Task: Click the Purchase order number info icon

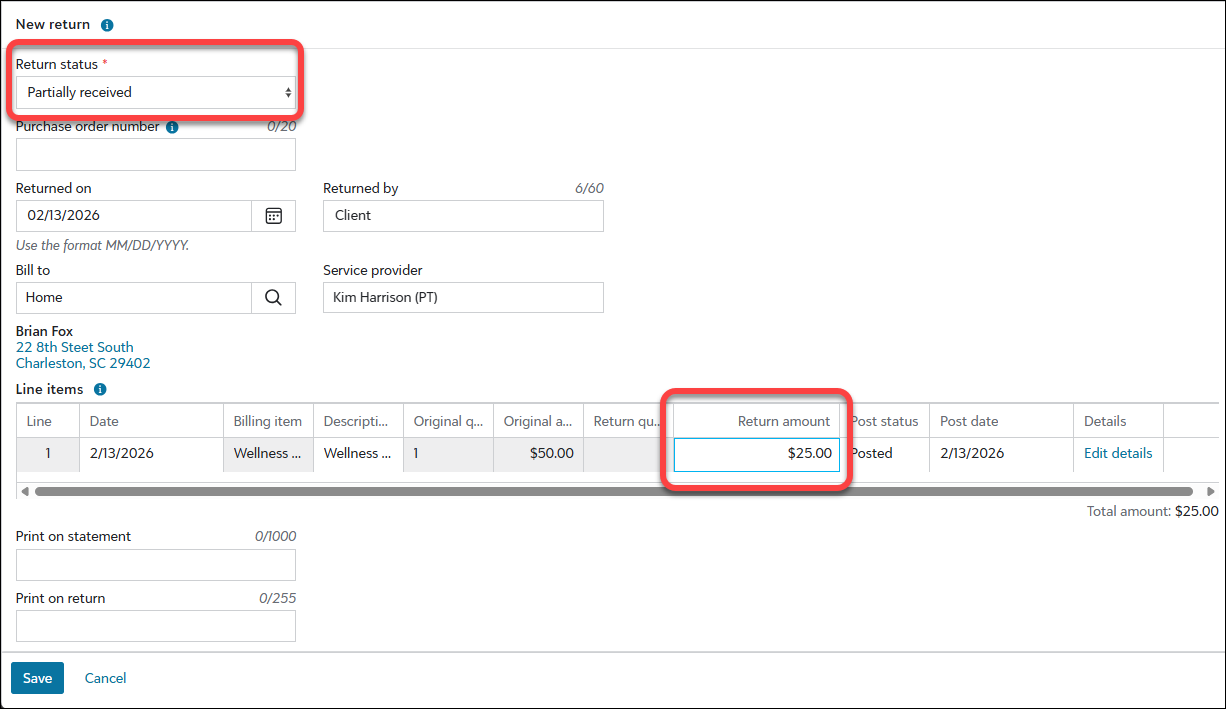Action: point(172,127)
